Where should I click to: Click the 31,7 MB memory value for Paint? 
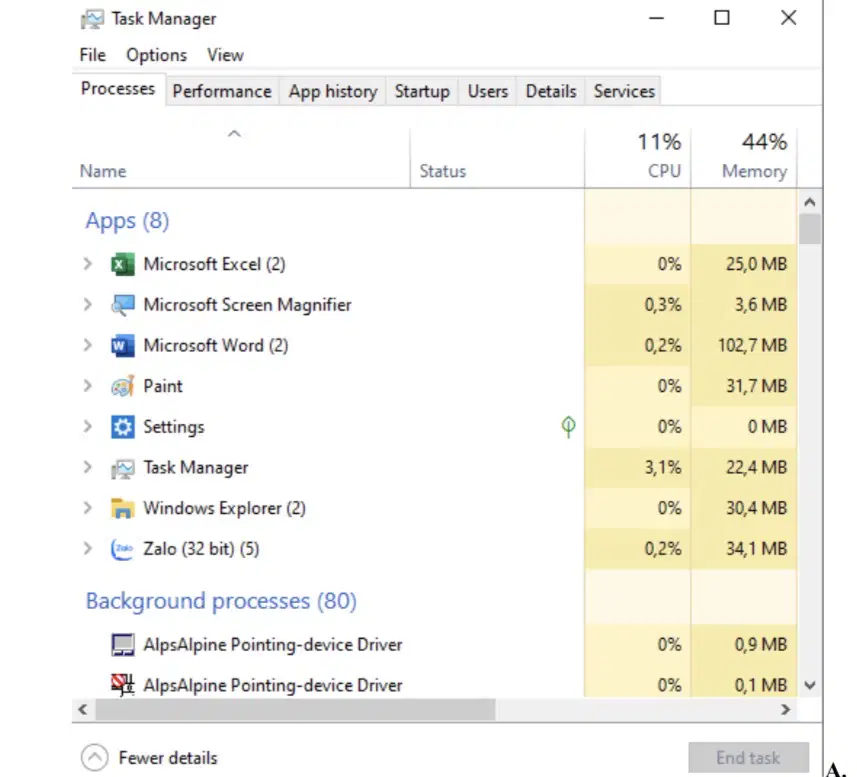(x=756, y=386)
